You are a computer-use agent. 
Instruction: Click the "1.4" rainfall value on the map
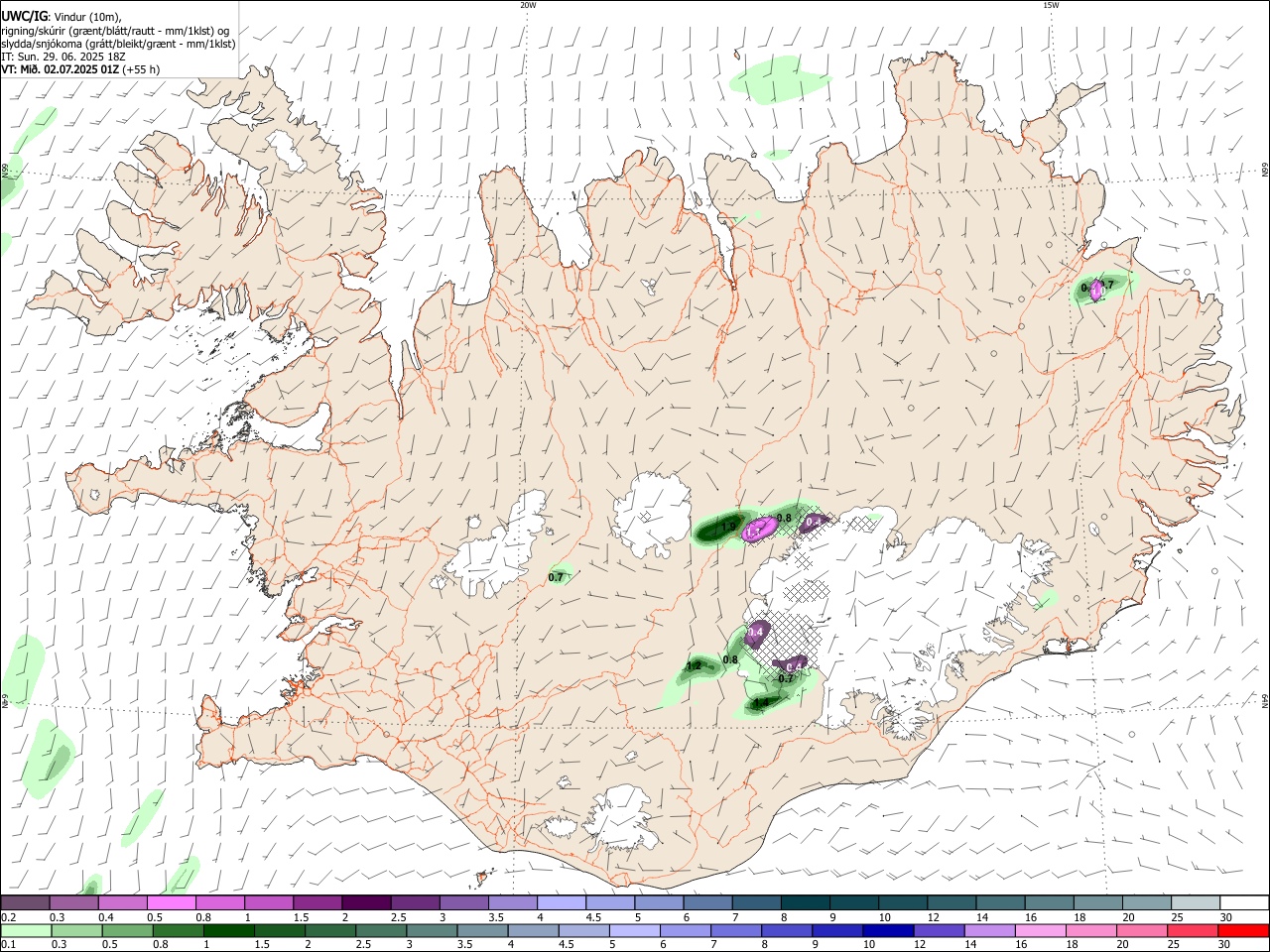(x=761, y=702)
